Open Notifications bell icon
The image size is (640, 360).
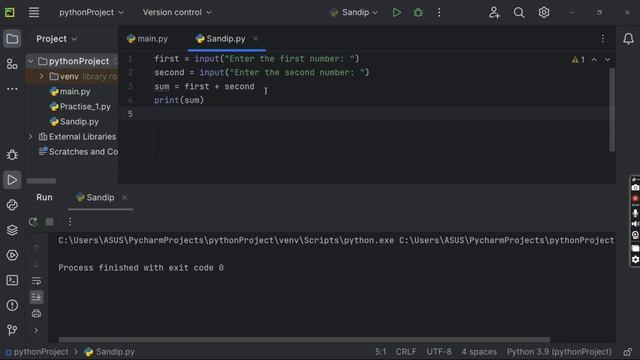pyautogui.click(x=628, y=39)
